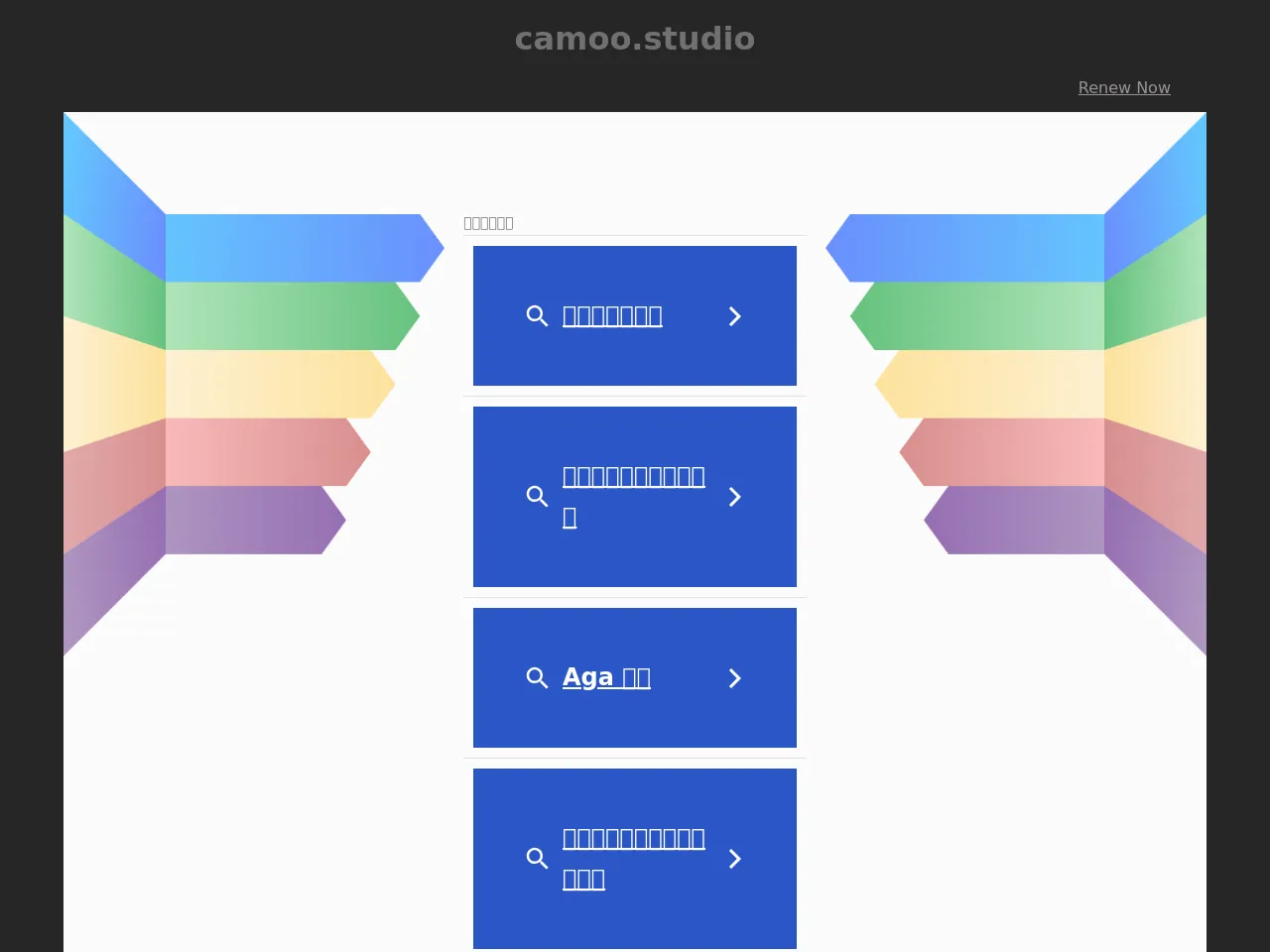Click the camoo.studio domain title

[635, 39]
